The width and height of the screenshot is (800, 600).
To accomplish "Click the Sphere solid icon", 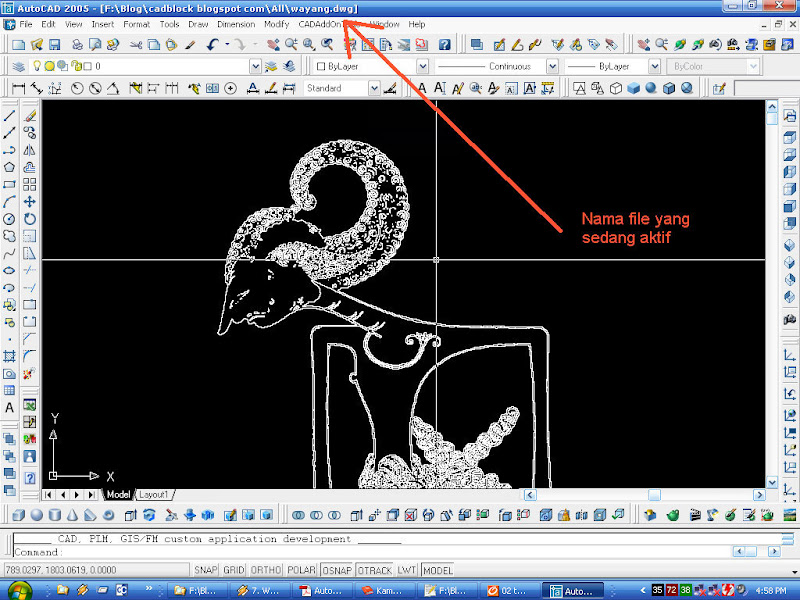I will [37, 515].
